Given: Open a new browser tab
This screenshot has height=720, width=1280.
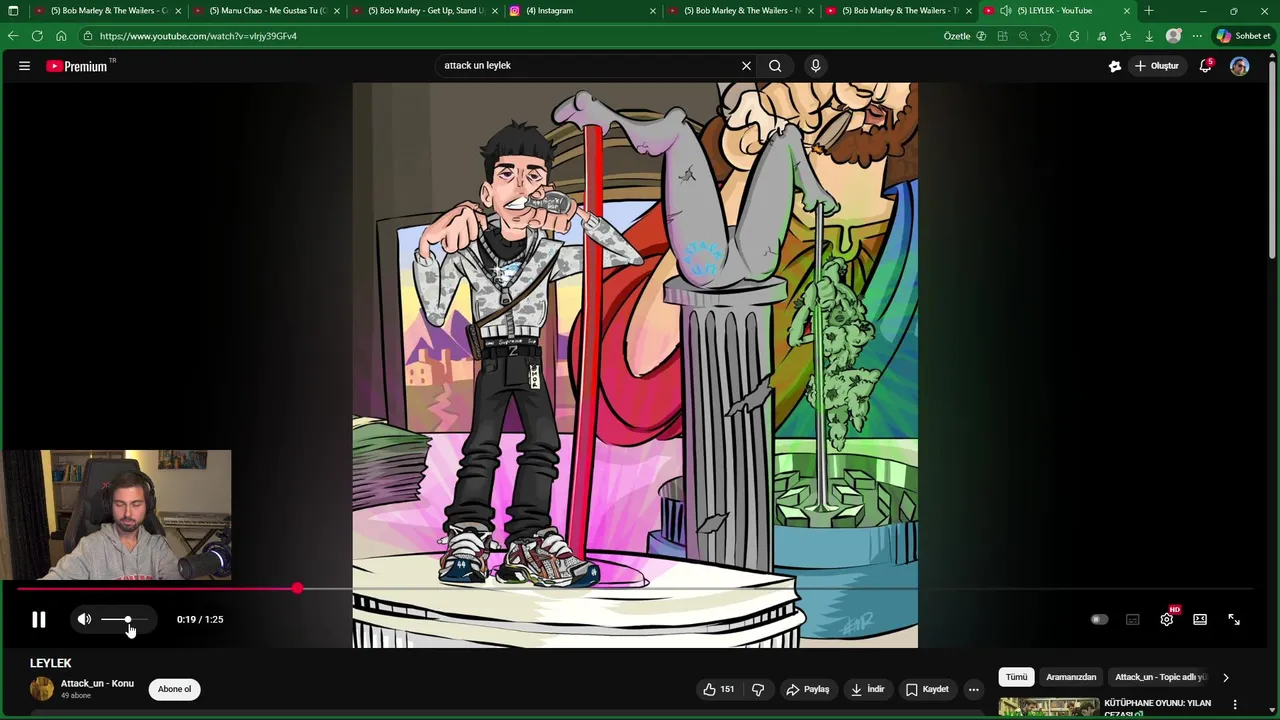Looking at the screenshot, I should tap(1149, 11).
